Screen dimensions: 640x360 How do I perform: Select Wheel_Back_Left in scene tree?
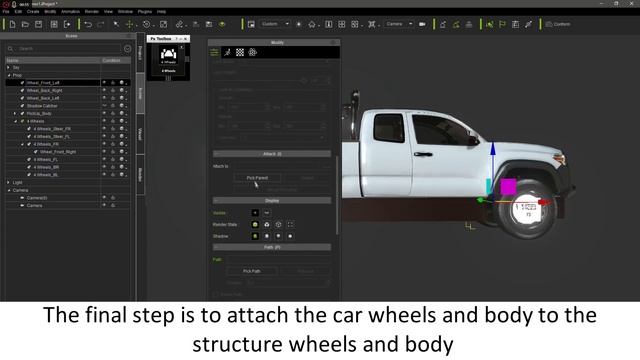(43, 98)
